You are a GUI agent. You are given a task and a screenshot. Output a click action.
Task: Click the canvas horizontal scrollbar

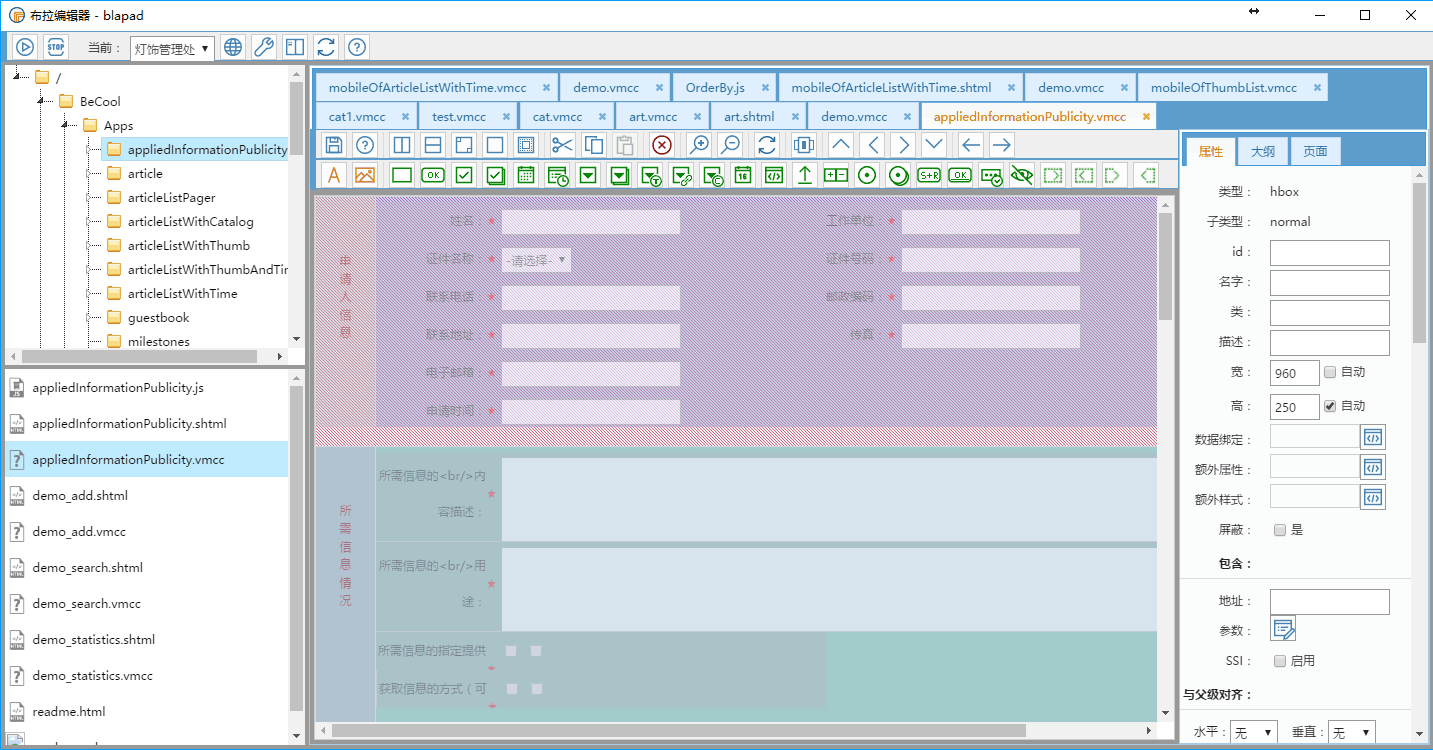[x=679, y=731]
